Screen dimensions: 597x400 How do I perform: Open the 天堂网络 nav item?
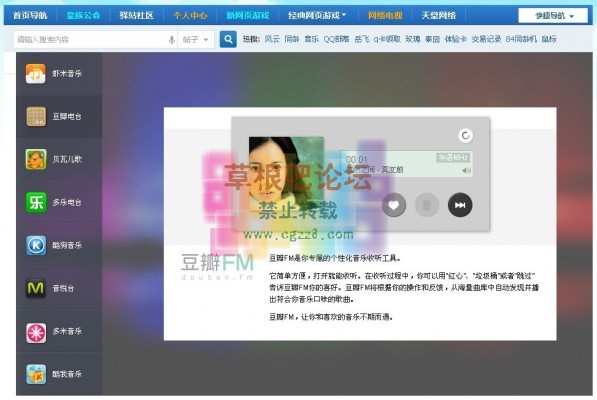[439, 16]
